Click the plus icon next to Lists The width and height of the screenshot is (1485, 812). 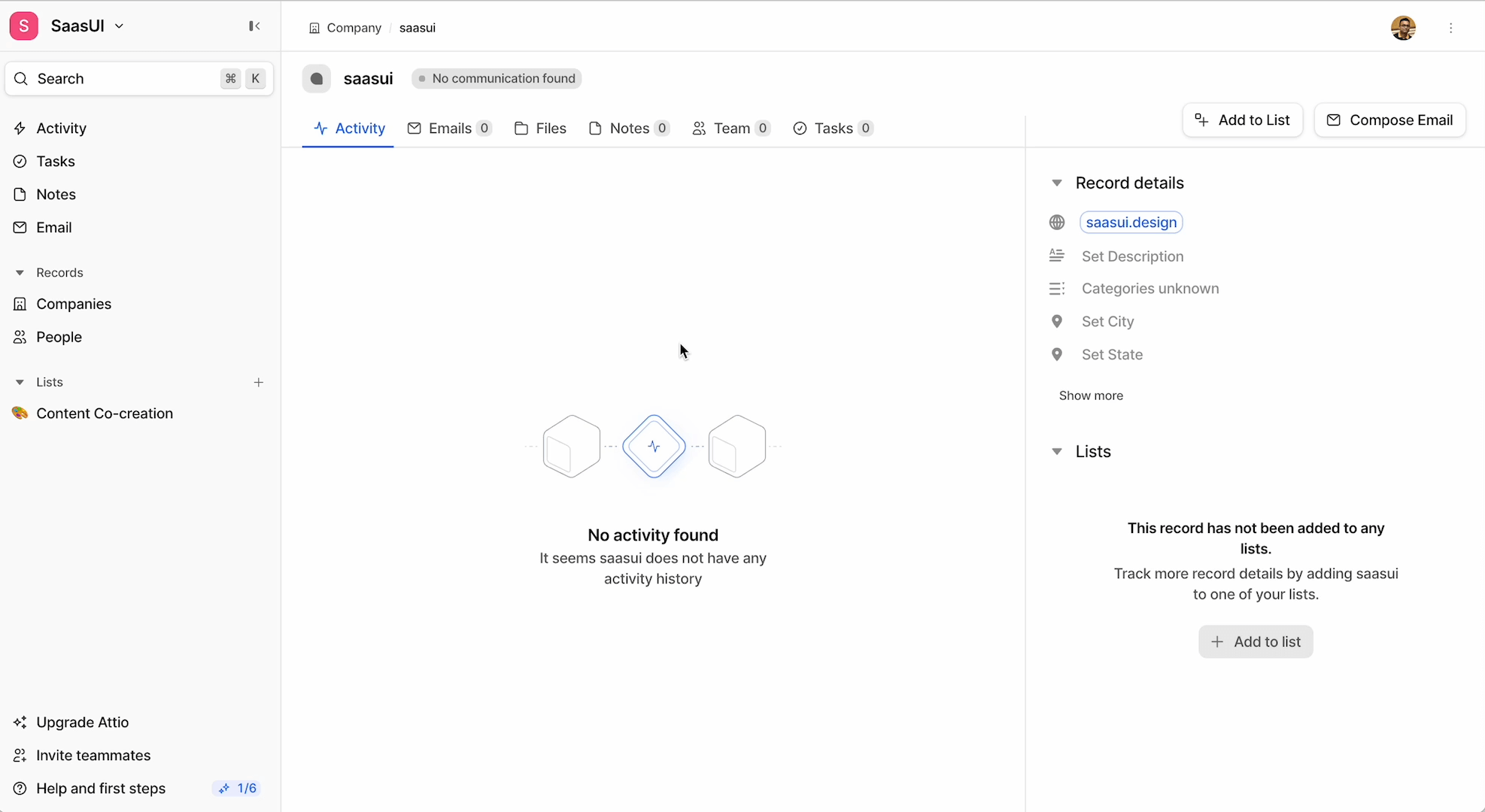point(258,383)
